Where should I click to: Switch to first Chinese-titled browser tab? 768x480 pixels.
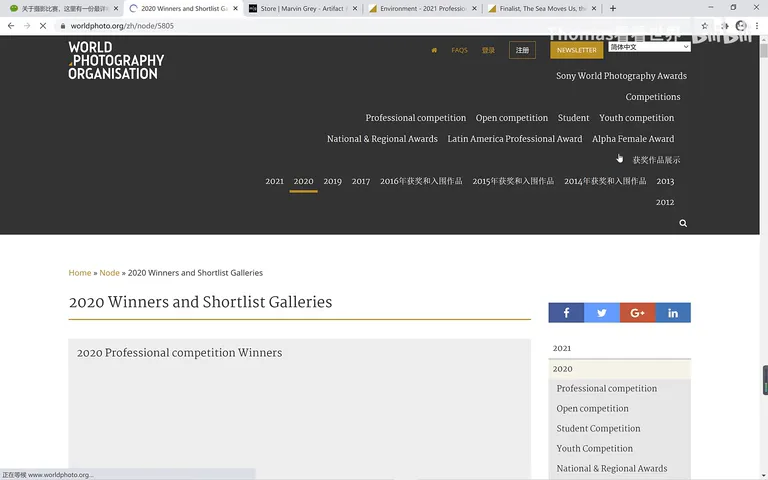click(x=64, y=8)
